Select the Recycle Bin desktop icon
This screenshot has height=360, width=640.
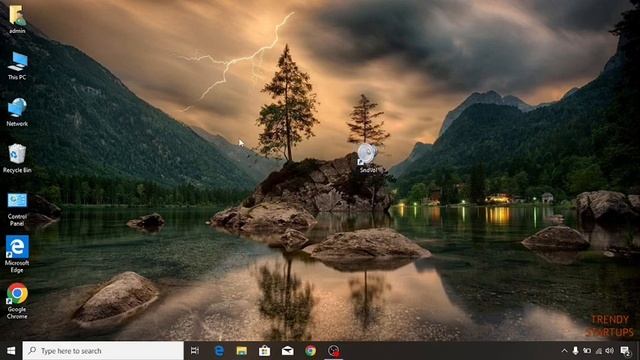coord(17,158)
